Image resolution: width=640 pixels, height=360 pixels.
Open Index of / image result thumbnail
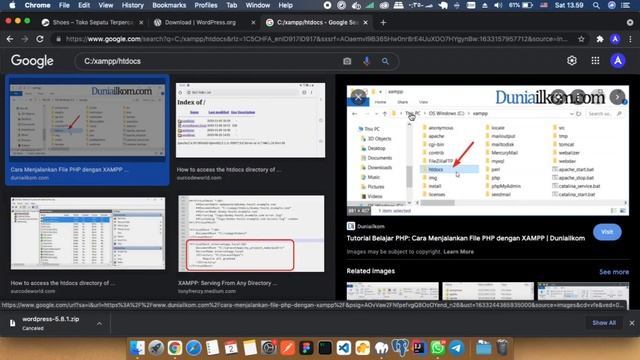251,120
